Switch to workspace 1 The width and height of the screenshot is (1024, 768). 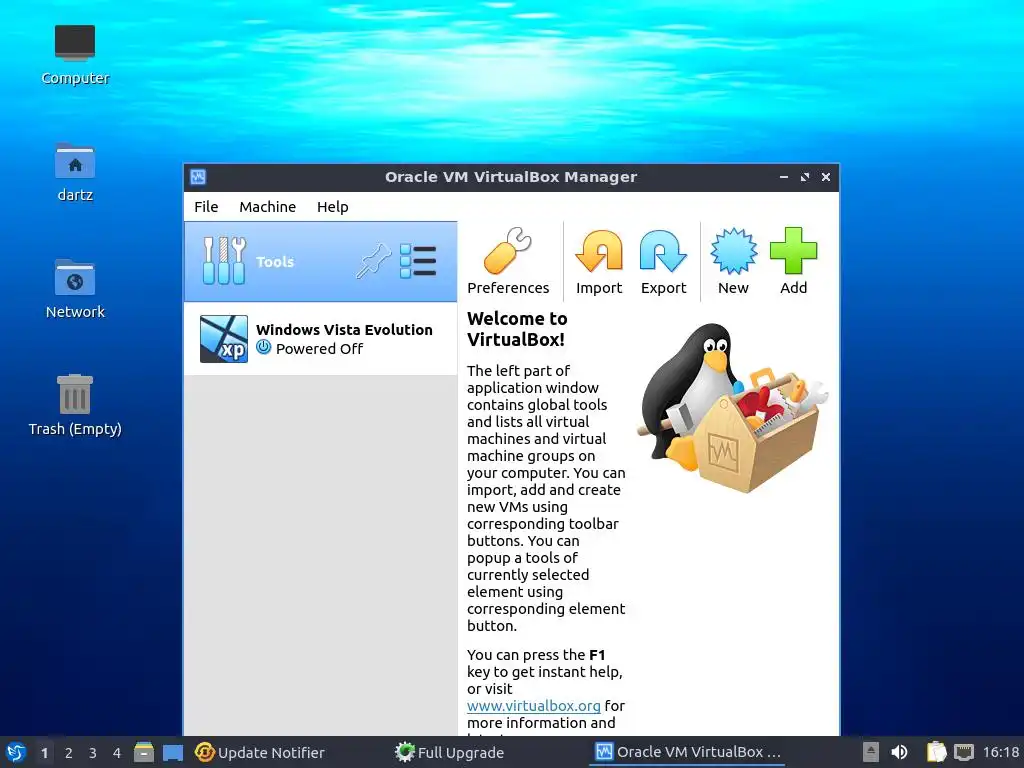(x=44, y=753)
